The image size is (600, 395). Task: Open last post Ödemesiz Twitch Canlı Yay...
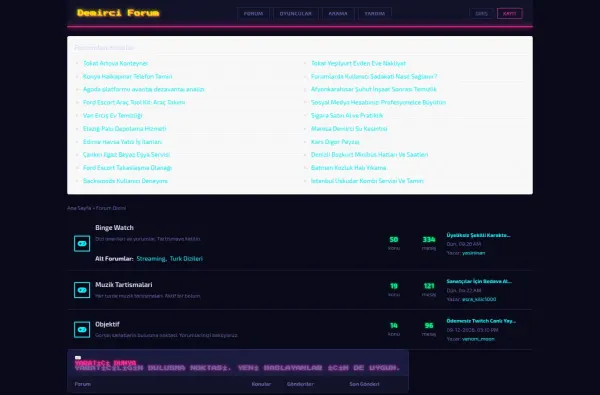(x=481, y=321)
